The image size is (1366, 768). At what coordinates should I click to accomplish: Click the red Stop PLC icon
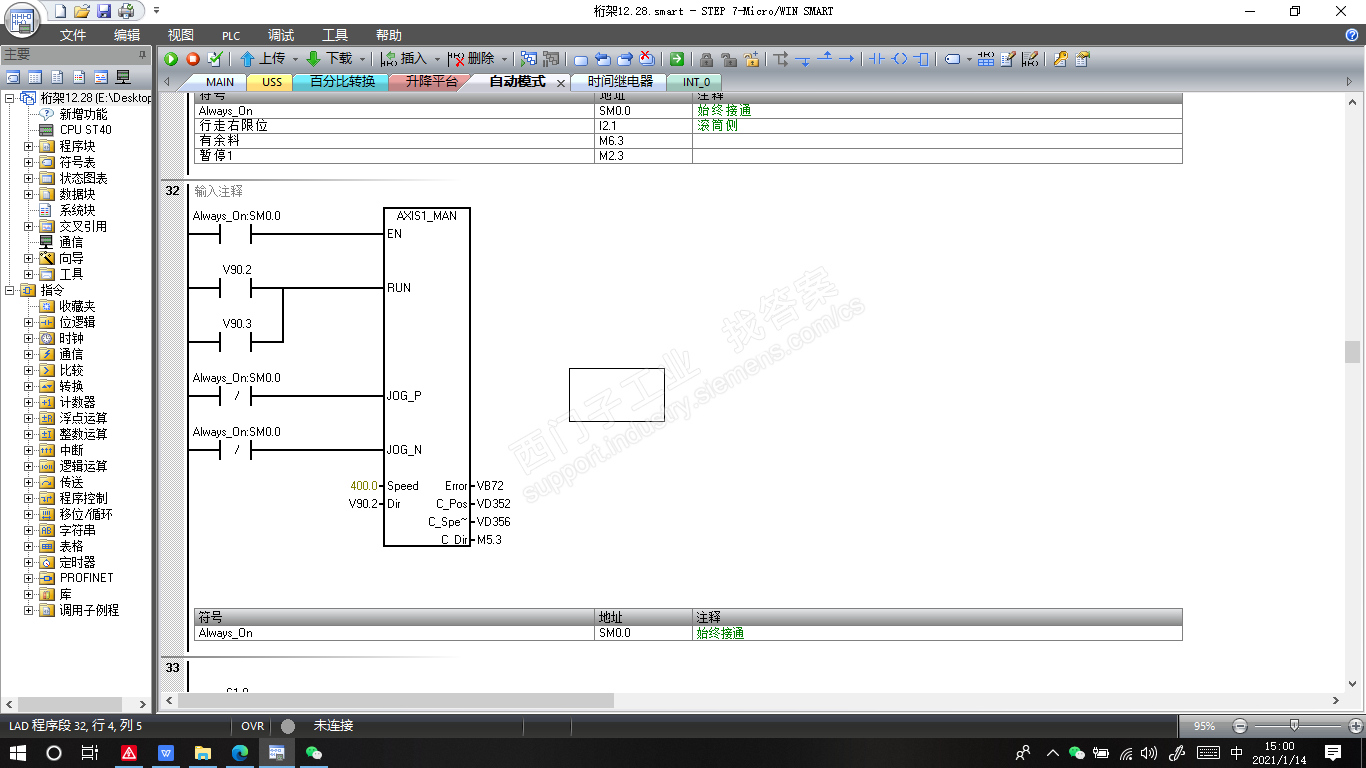pyautogui.click(x=193, y=59)
